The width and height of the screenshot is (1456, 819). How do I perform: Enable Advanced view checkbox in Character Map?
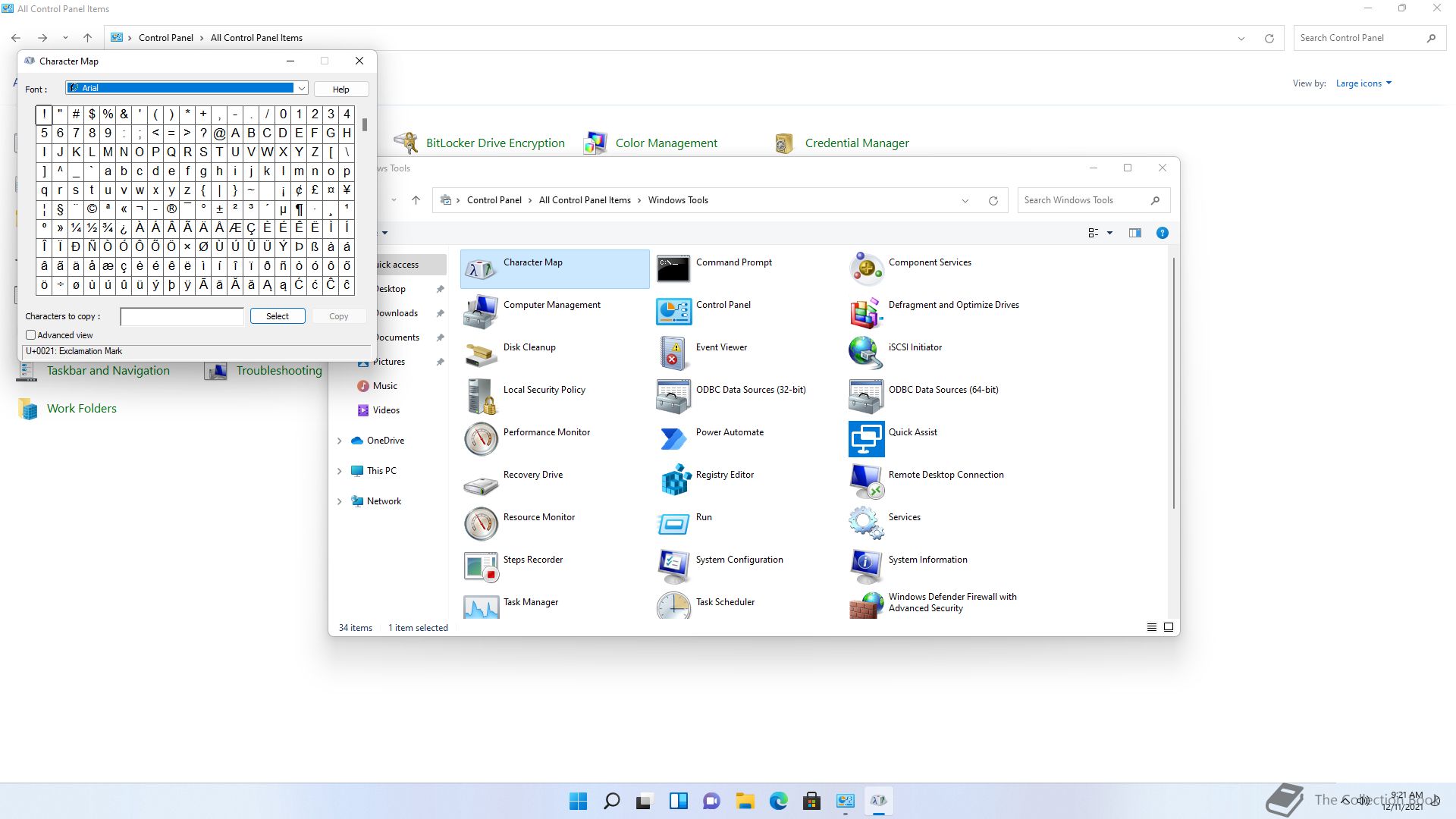pos(31,334)
